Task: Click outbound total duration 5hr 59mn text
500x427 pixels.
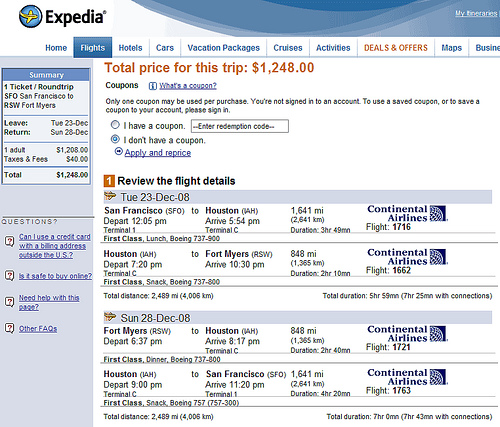Action: click(x=407, y=296)
